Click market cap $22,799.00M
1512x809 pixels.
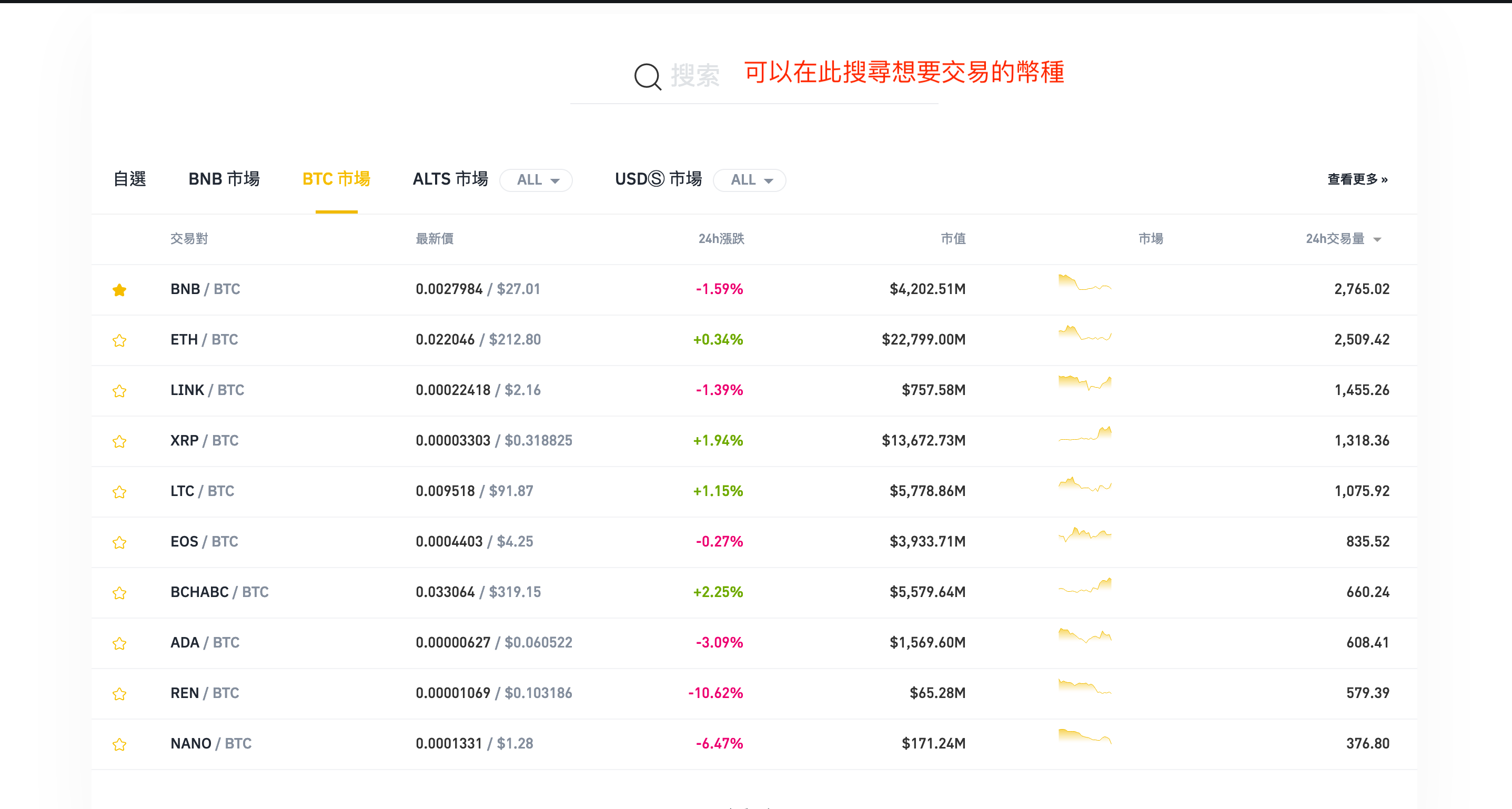923,340
